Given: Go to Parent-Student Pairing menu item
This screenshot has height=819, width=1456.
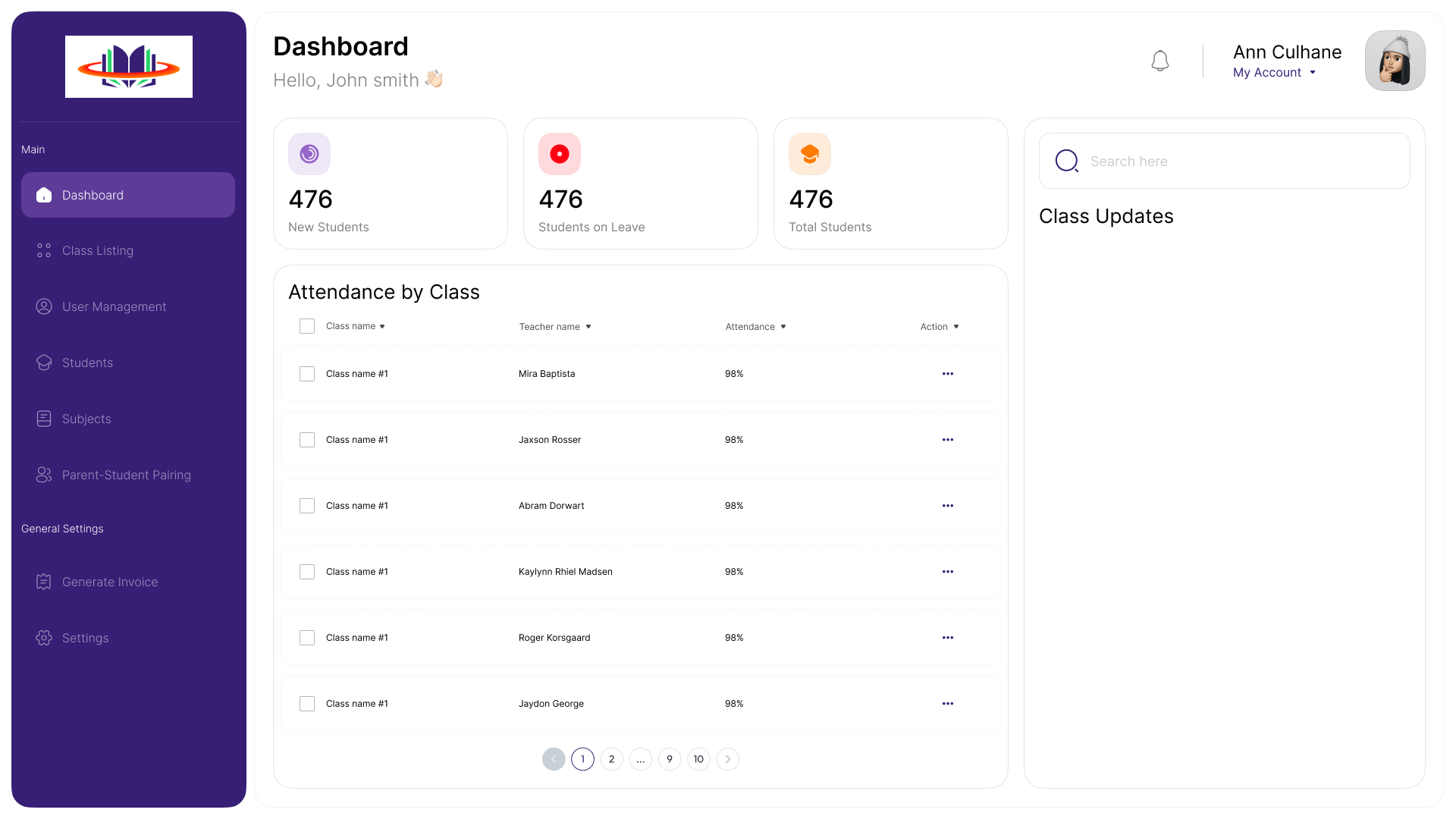Looking at the screenshot, I should tap(126, 475).
